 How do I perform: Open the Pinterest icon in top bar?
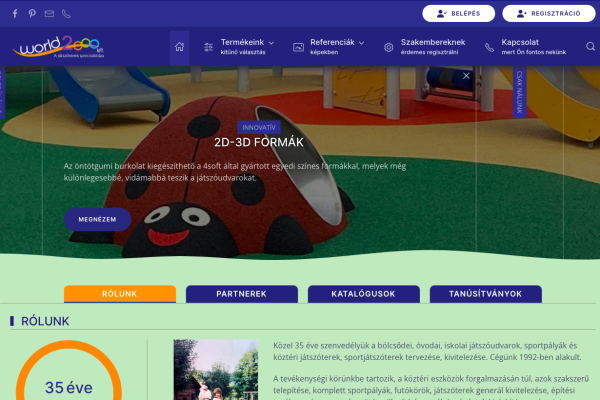coord(32,14)
